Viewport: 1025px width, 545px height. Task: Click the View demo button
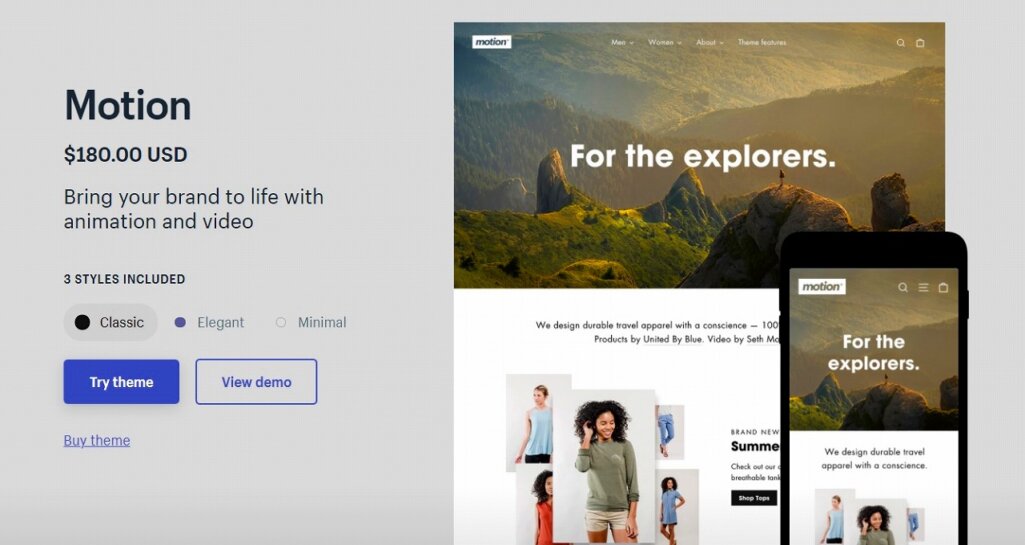(256, 382)
